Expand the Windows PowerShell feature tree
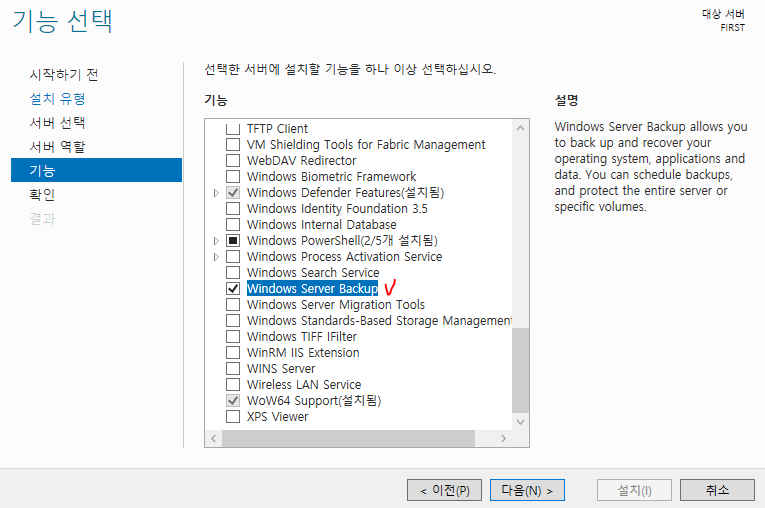The image size is (765, 508). tap(216, 241)
